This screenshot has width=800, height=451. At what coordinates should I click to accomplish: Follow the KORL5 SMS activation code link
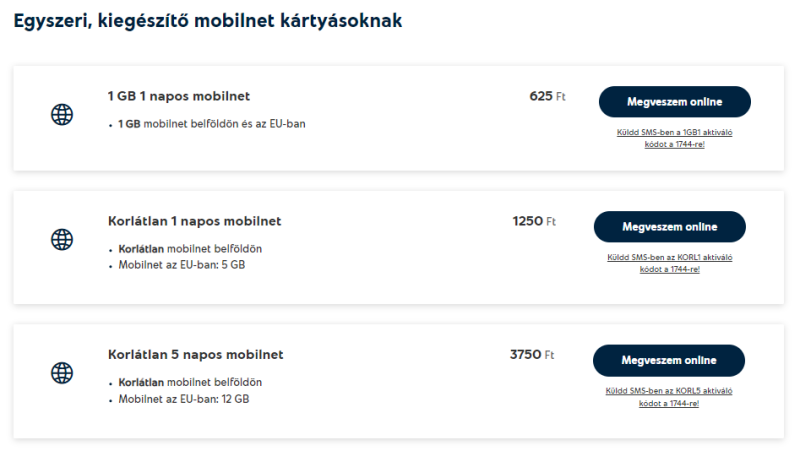(669, 397)
